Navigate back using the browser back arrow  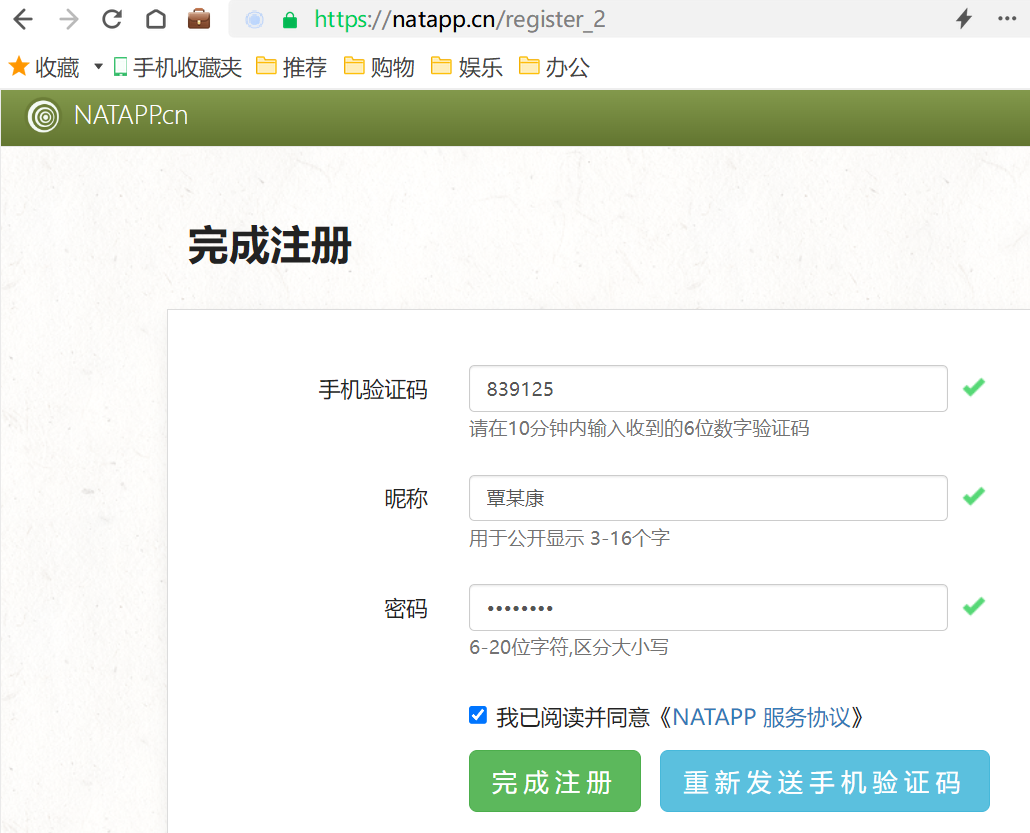pos(22,19)
